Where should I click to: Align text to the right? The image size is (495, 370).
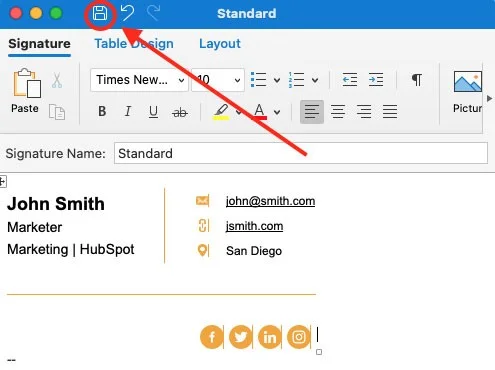tap(364, 112)
